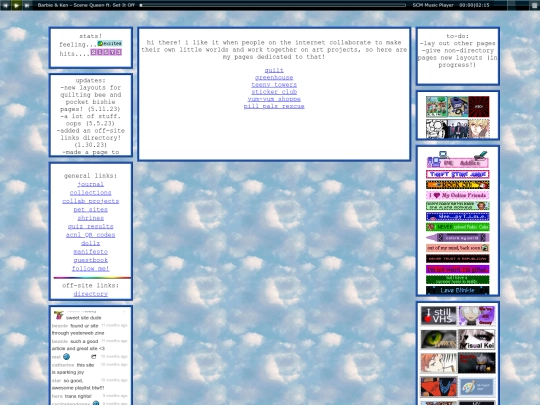Click the SCM Music Player label

coord(433,5)
